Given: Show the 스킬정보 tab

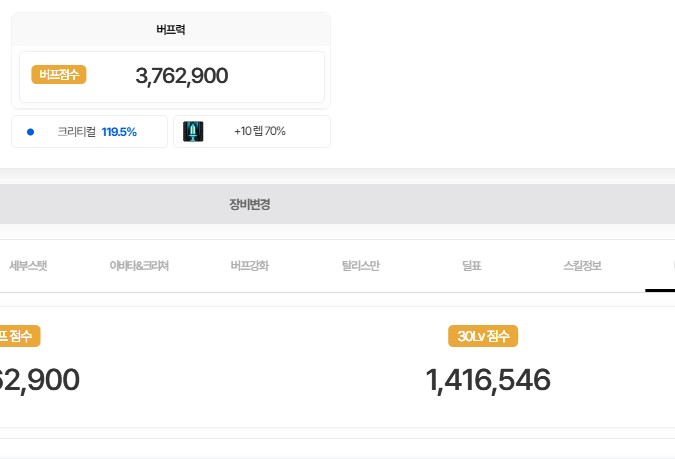Looking at the screenshot, I should coord(582,266).
